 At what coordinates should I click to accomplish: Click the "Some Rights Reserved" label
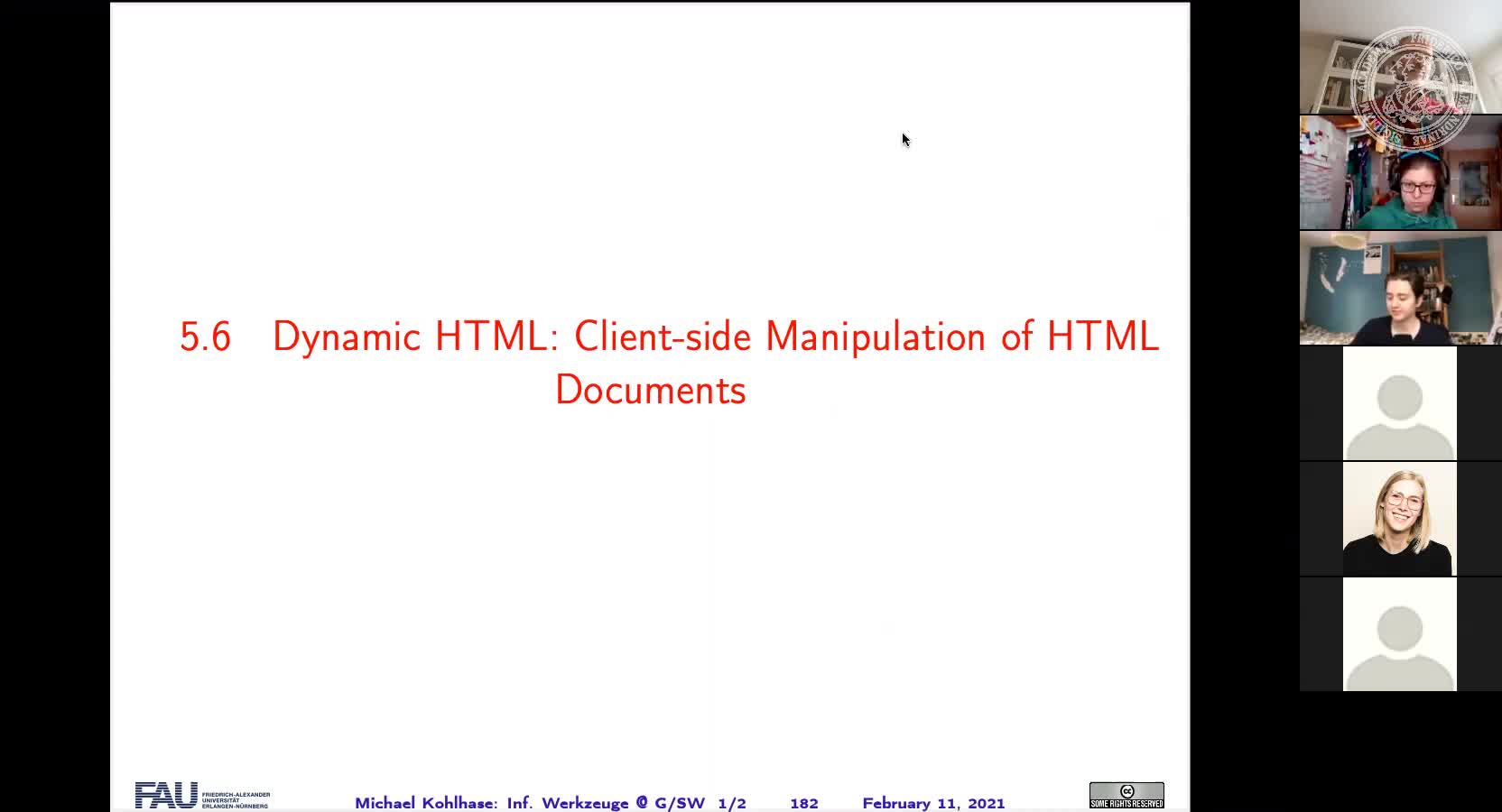click(1126, 803)
